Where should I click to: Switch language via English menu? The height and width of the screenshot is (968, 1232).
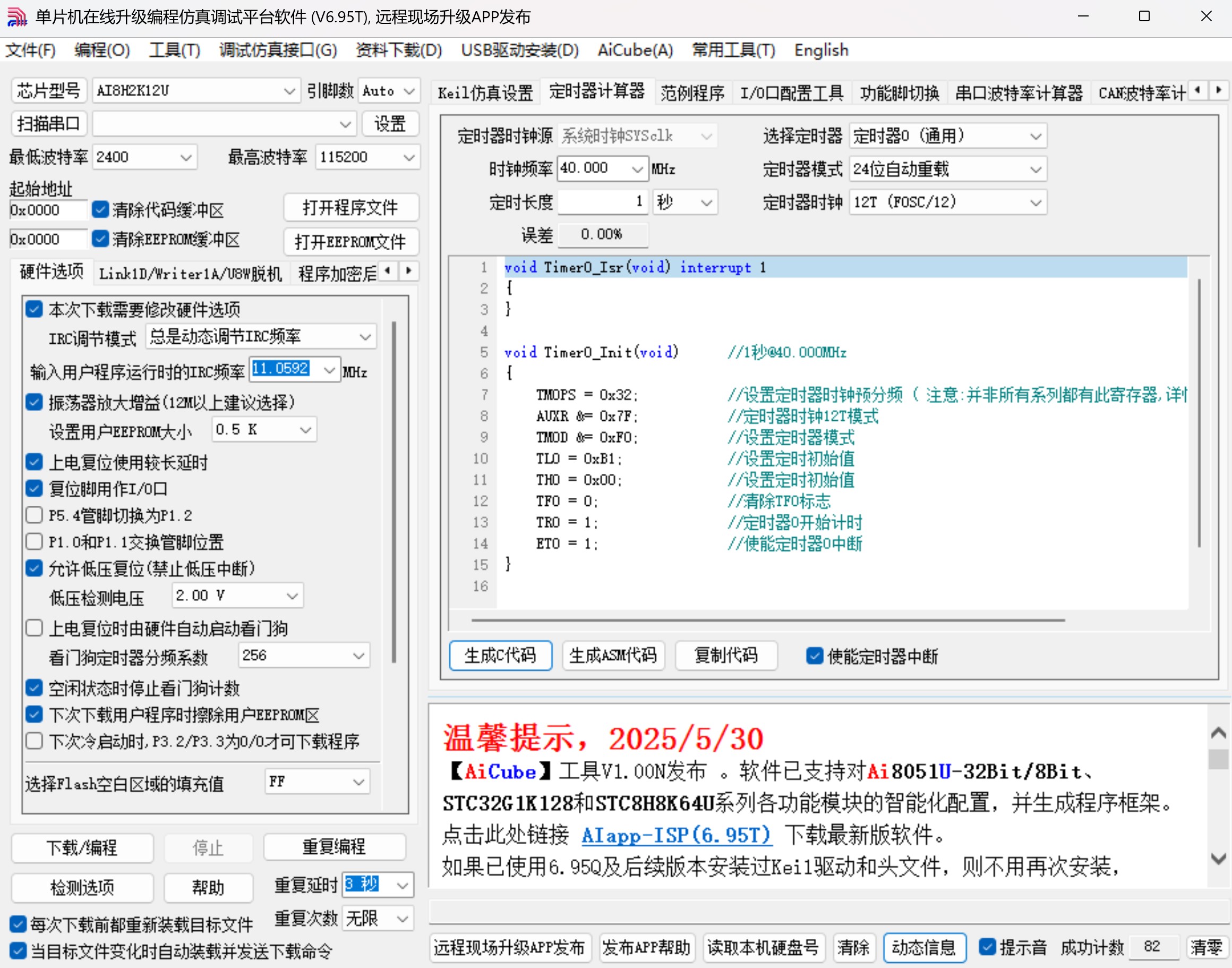pyautogui.click(x=821, y=50)
